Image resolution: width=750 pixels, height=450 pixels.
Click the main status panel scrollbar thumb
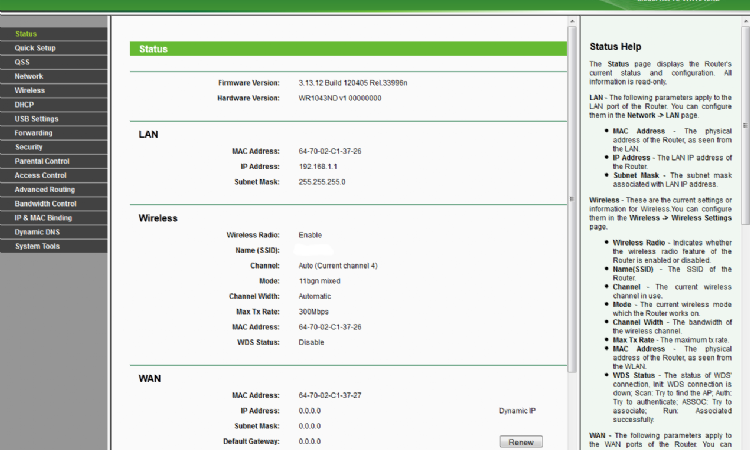pos(572,200)
